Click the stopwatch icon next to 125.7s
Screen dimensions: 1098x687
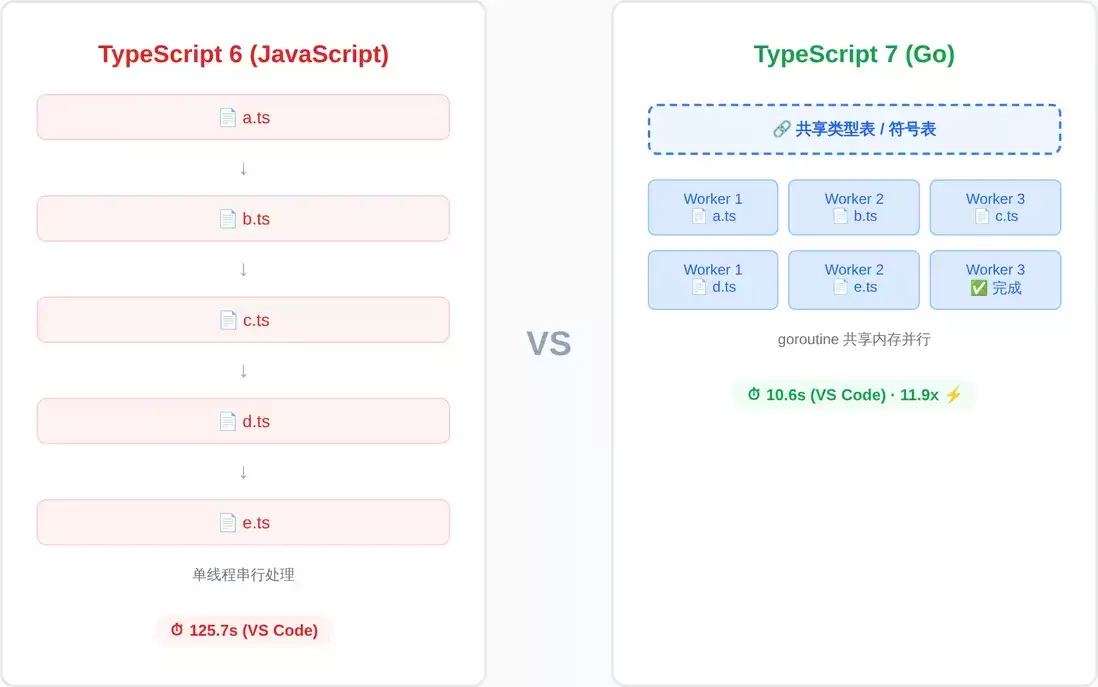point(177,630)
